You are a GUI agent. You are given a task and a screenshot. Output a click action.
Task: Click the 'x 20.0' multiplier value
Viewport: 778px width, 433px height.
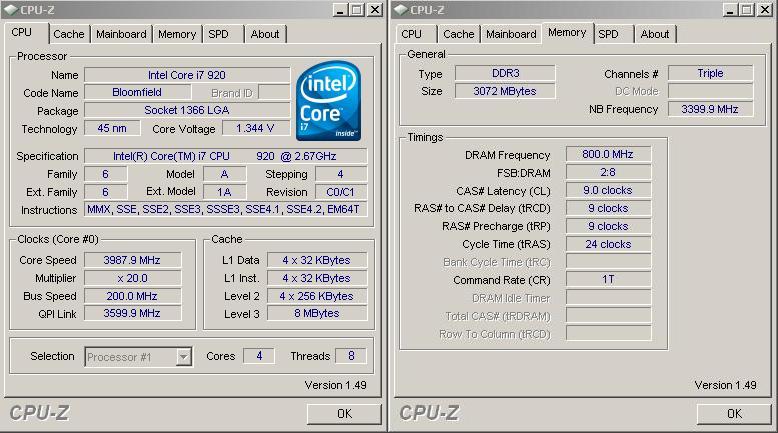[132, 278]
